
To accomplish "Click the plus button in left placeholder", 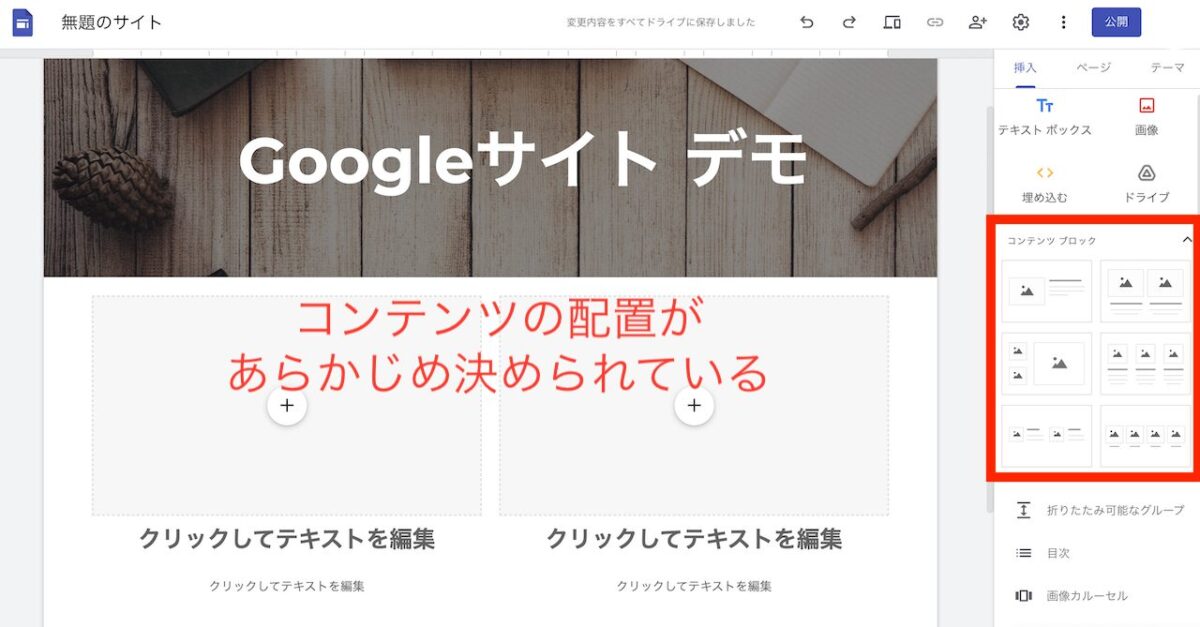I will coord(287,405).
